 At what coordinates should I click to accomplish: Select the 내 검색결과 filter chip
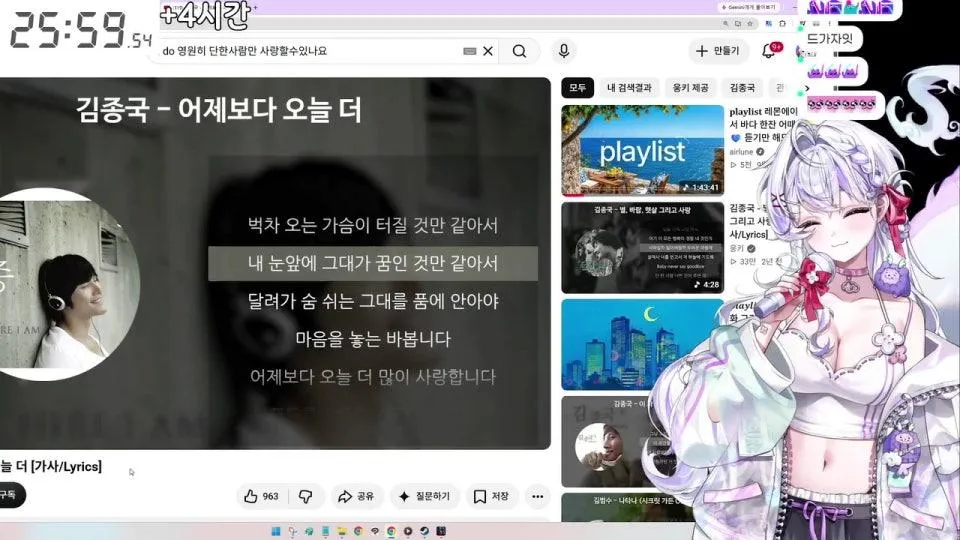[629, 88]
